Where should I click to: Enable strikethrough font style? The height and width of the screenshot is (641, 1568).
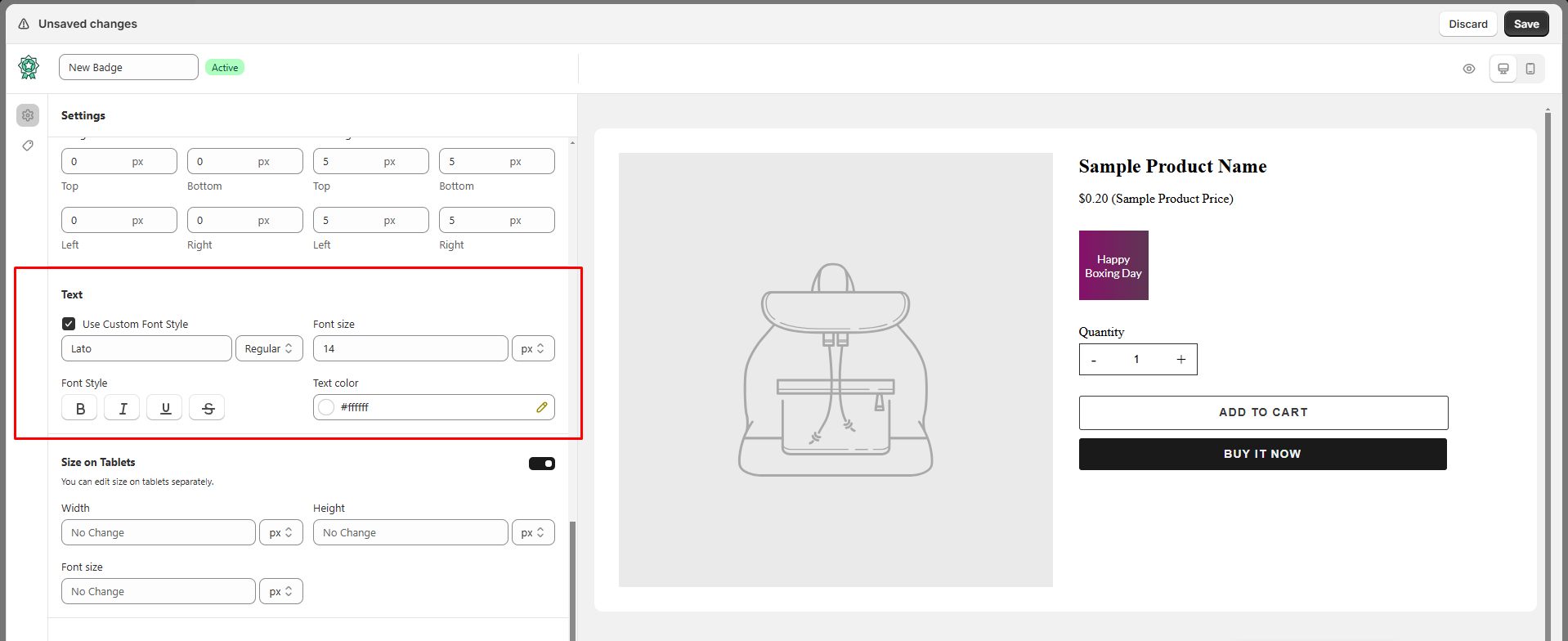pyautogui.click(x=207, y=408)
